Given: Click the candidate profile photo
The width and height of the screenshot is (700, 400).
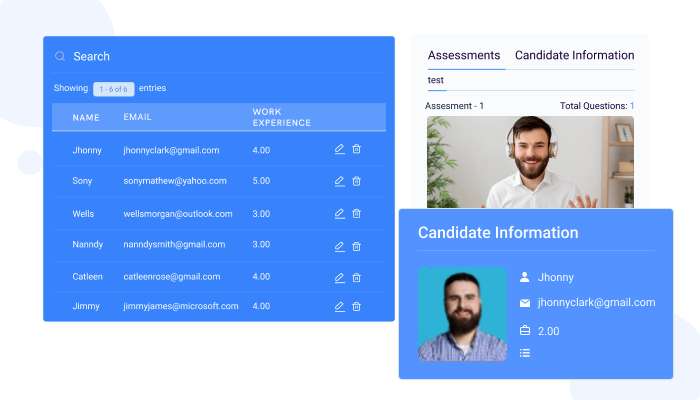Looking at the screenshot, I should [462, 314].
